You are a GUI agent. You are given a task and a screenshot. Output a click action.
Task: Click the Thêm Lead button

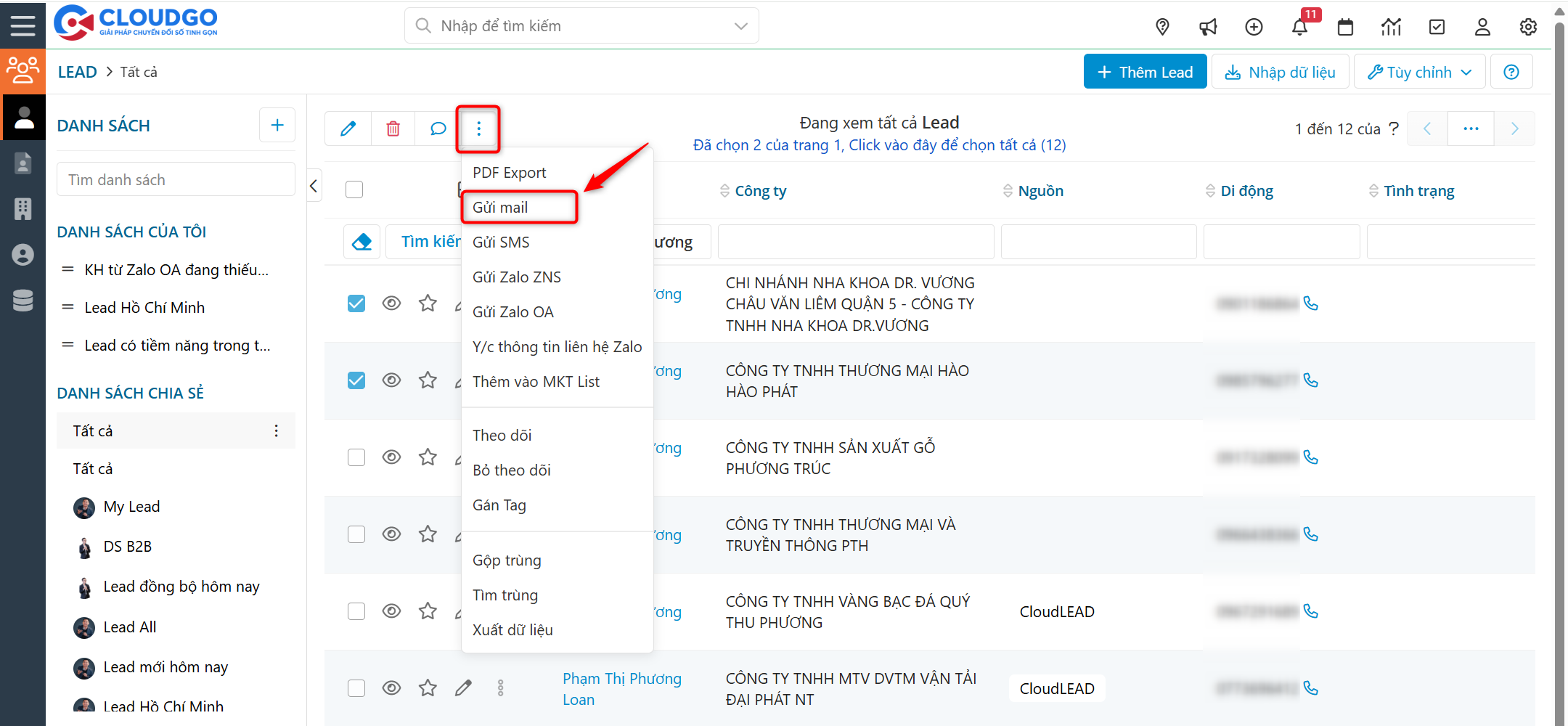pyautogui.click(x=1145, y=72)
